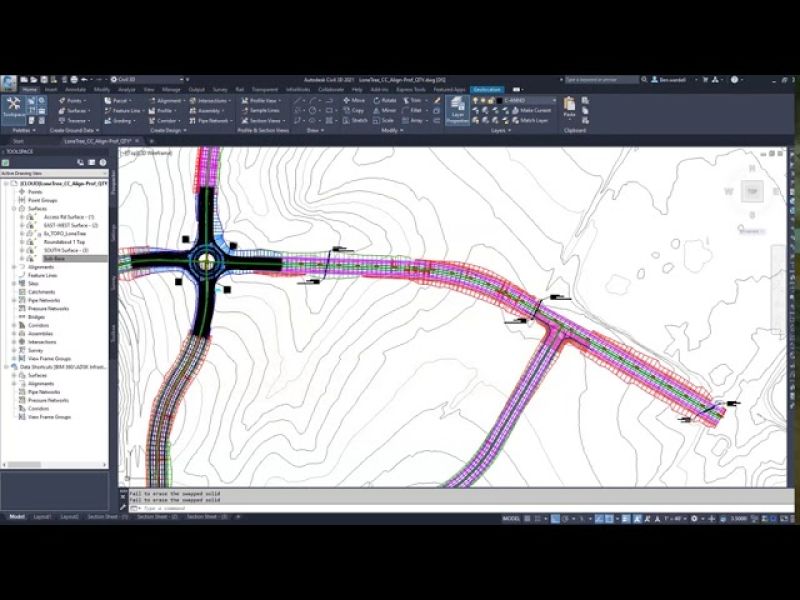The width and height of the screenshot is (800, 600).
Task: Click the Pipe Network tool
Action: tap(210, 121)
